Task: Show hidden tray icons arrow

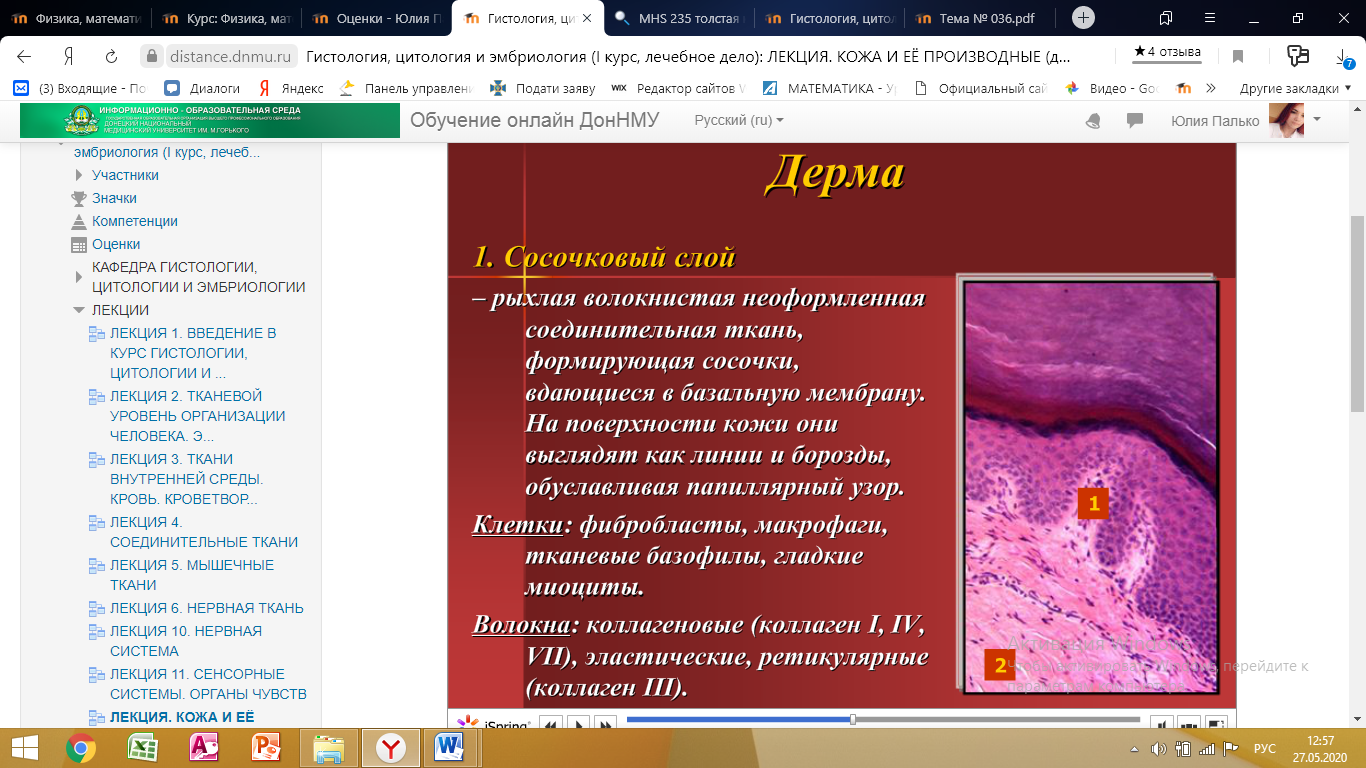Action: 1135,748
